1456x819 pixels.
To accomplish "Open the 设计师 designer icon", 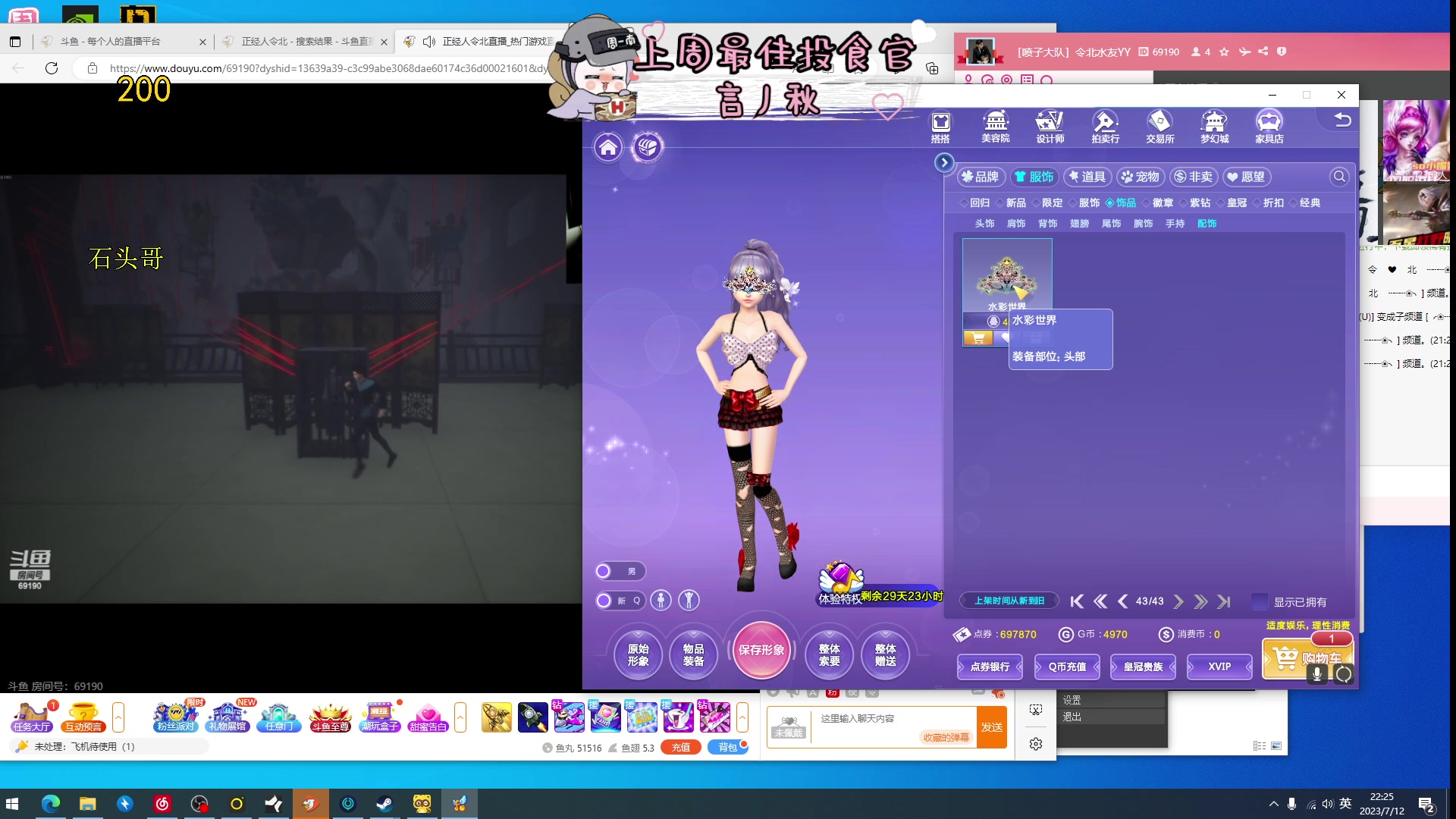I will (1050, 127).
